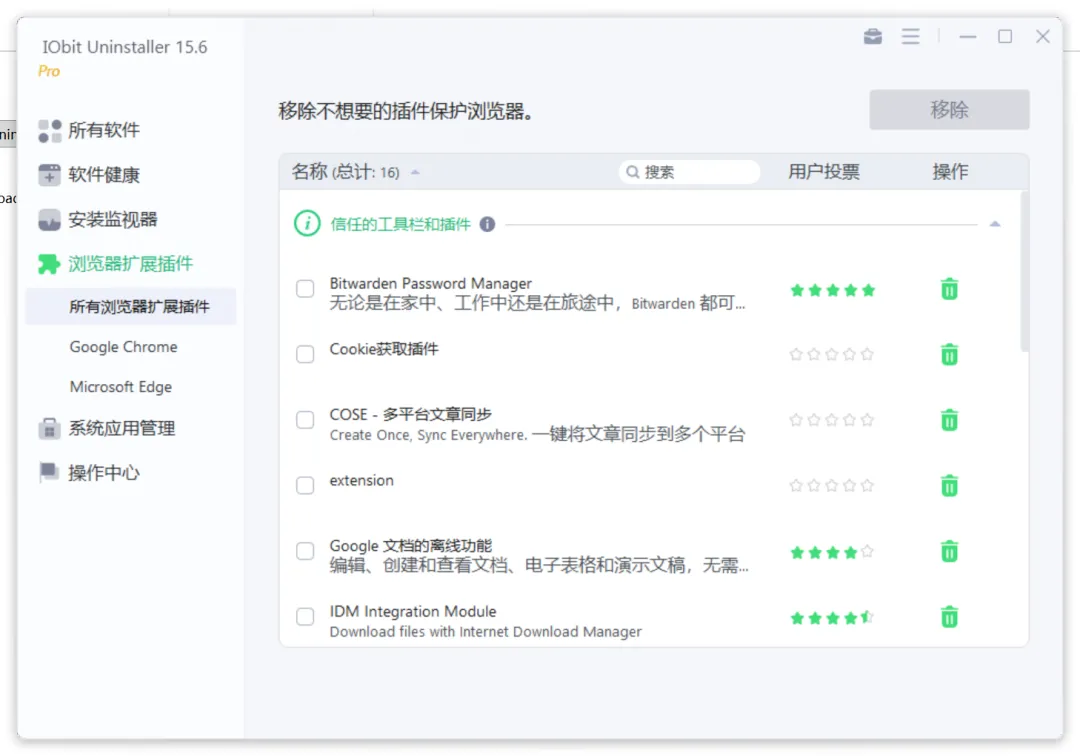Click the 软件健康 sidebar icon
Screen dimensions: 1080x756
pos(50,175)
